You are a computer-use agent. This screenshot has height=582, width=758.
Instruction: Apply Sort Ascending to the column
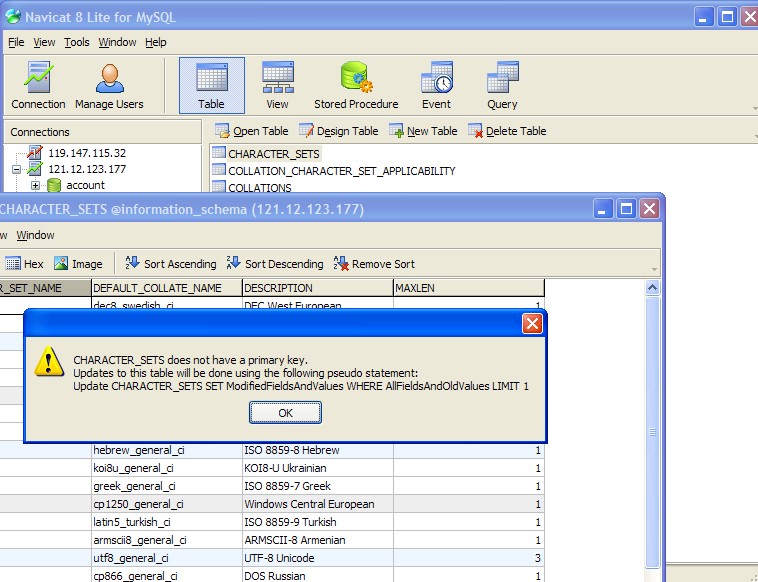coord(171,264)
